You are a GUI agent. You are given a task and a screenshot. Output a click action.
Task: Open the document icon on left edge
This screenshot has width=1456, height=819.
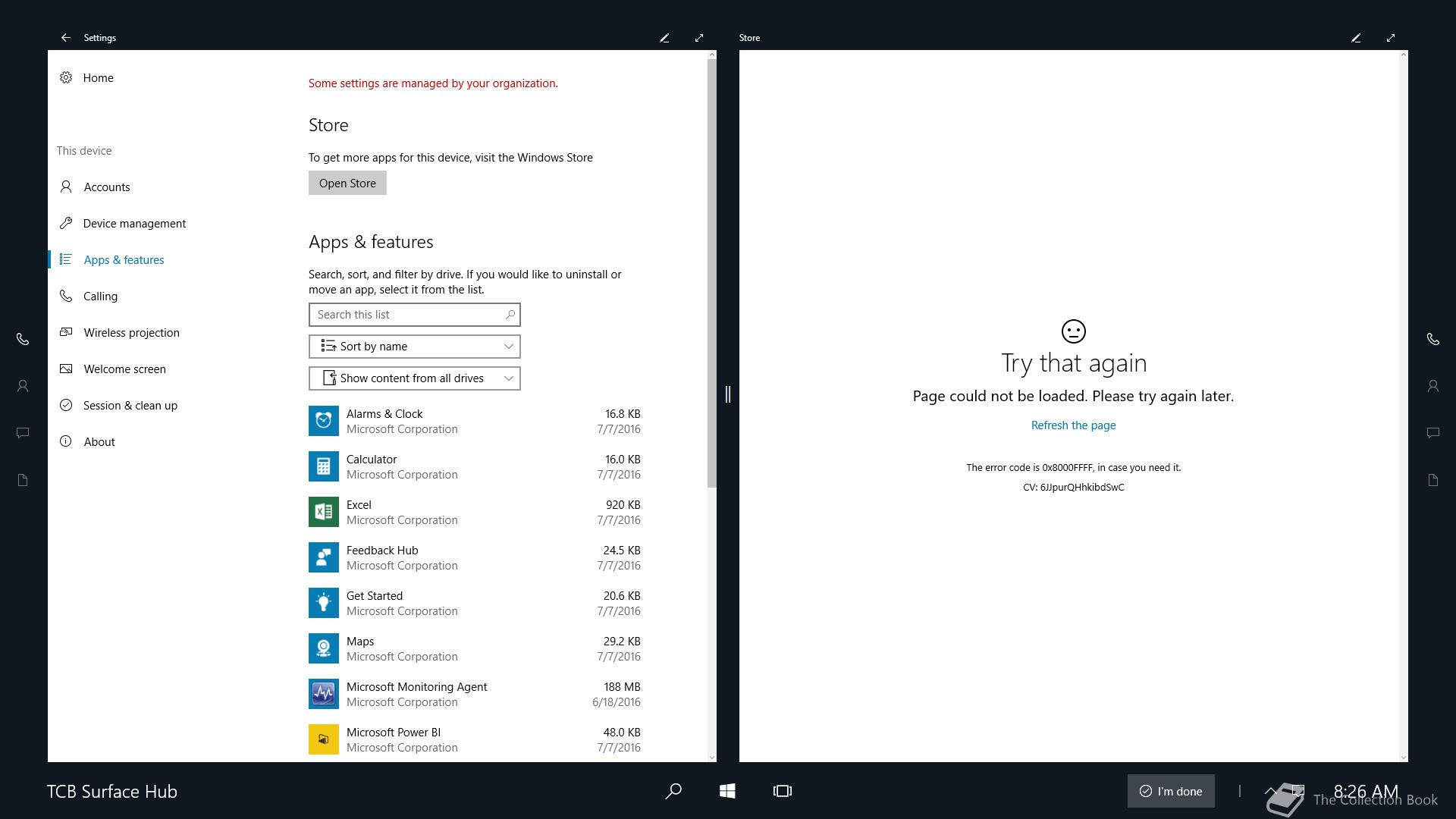(x=23, y=480)
